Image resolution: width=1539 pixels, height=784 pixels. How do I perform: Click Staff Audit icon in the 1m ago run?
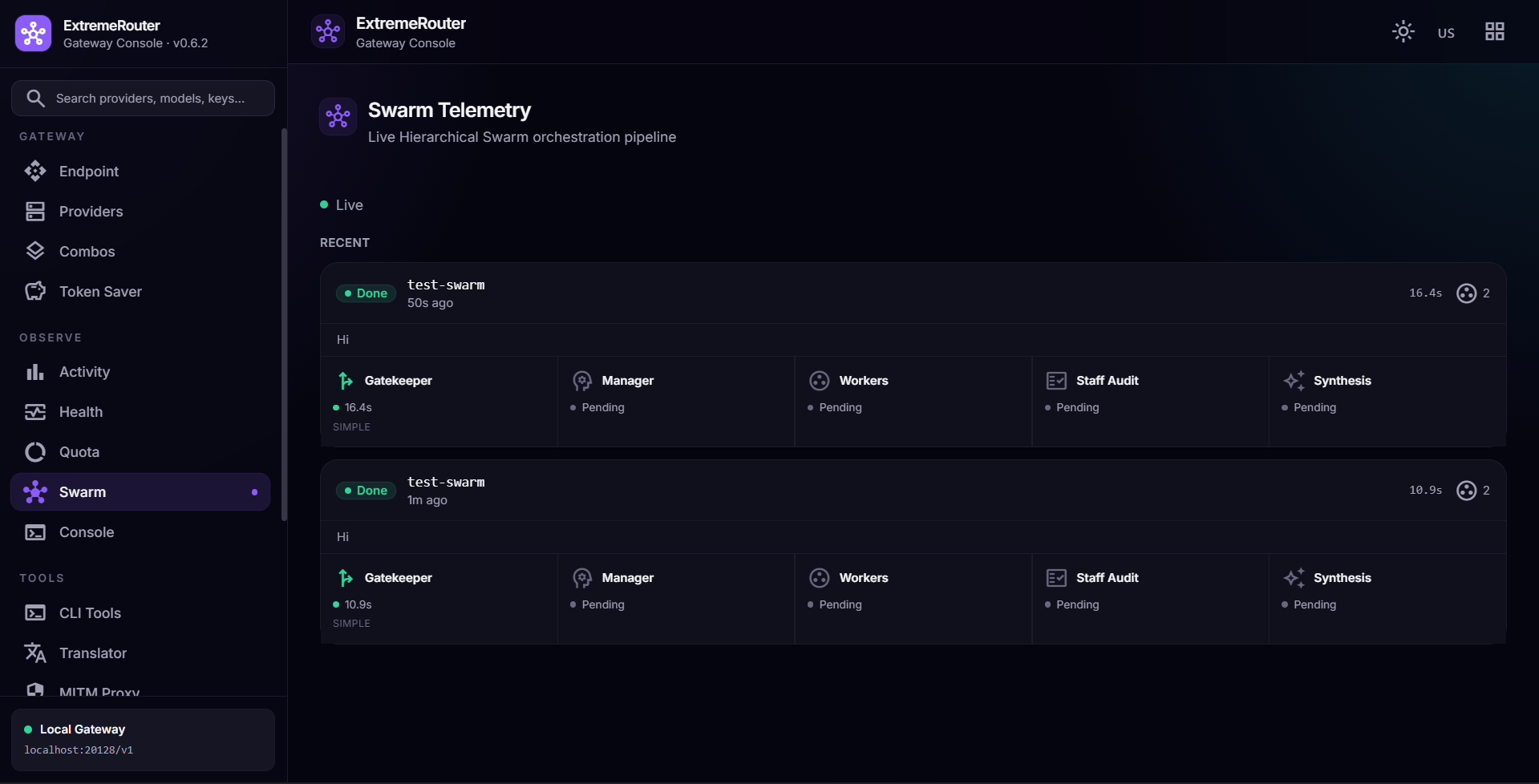click(1056, 578)
